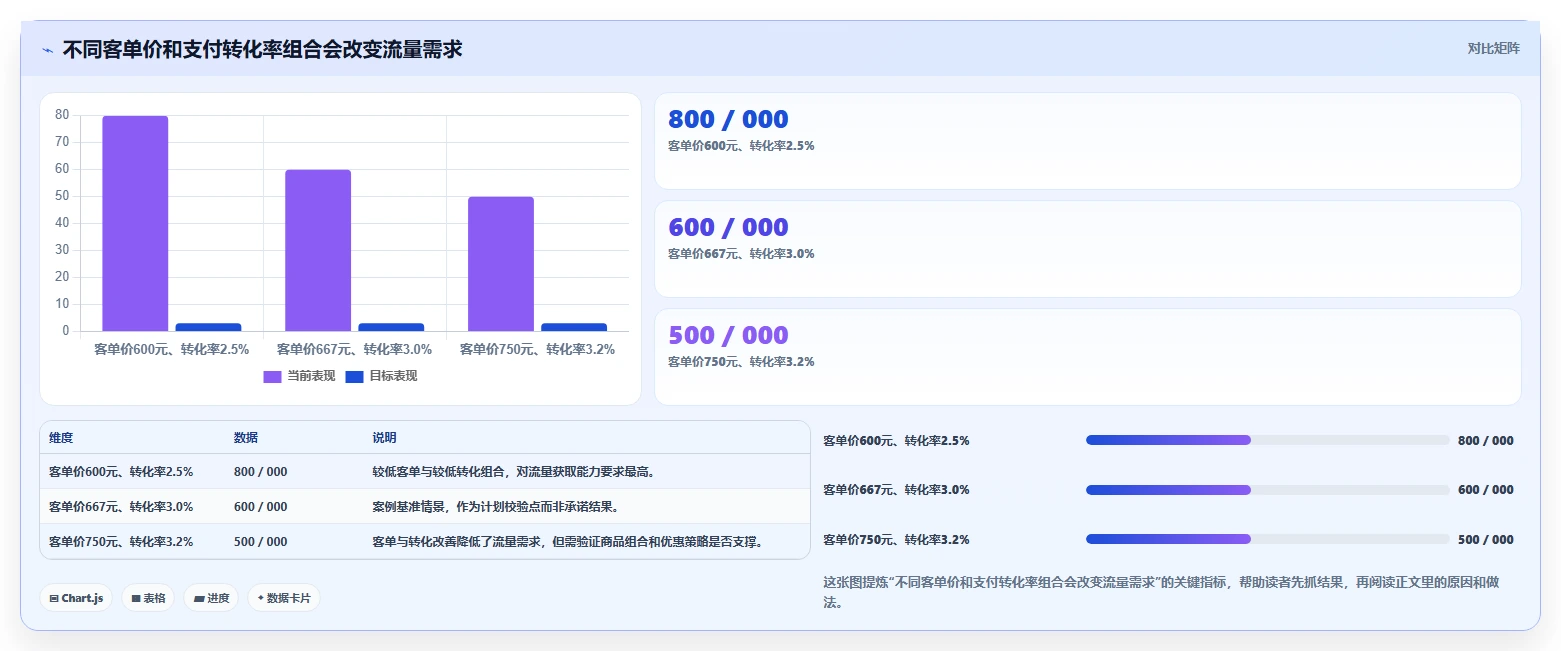Click the 说明 column header
Screen dimensions: 1561x651
tap(384, 438)
